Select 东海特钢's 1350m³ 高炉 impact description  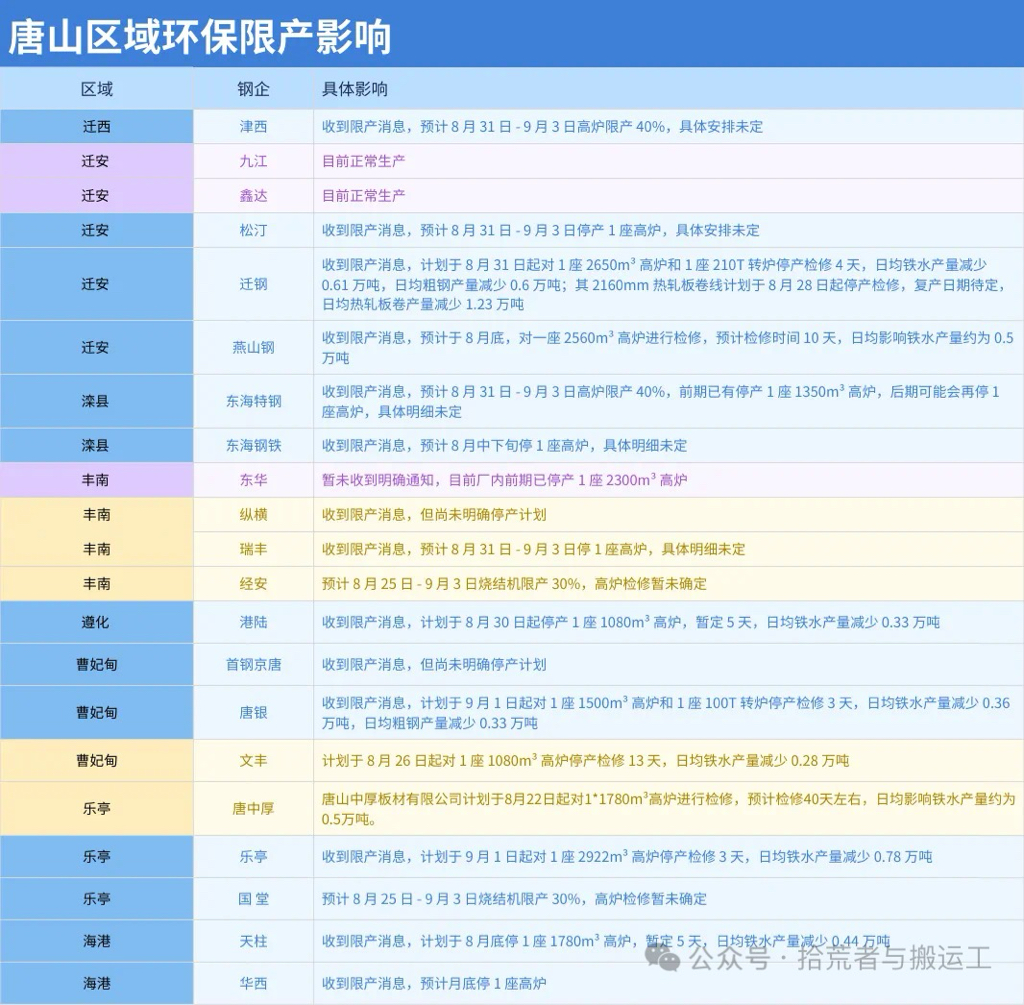pyautogui.click(x=660, y=402)
